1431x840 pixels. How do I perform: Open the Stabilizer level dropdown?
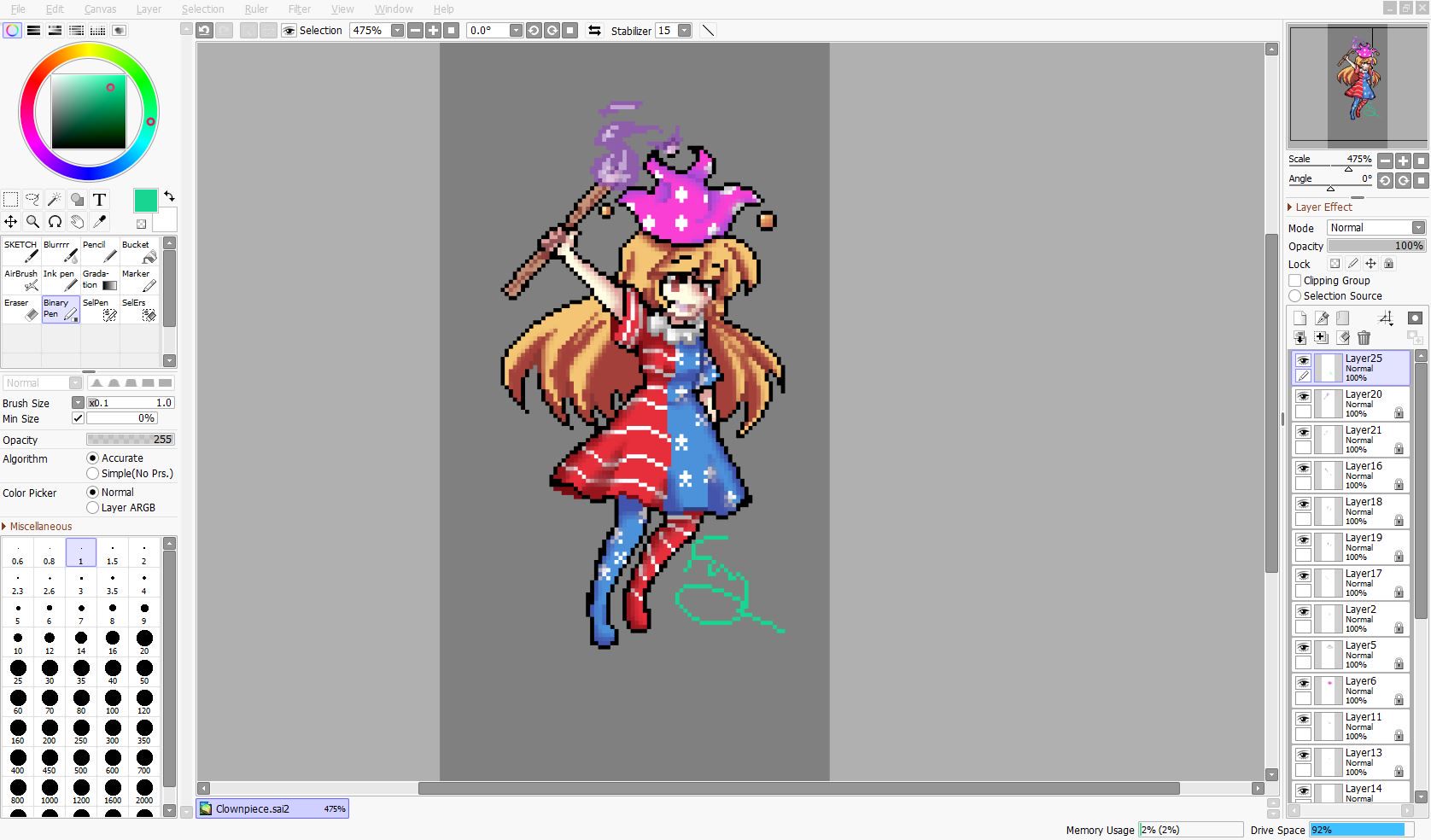point(684,30)
